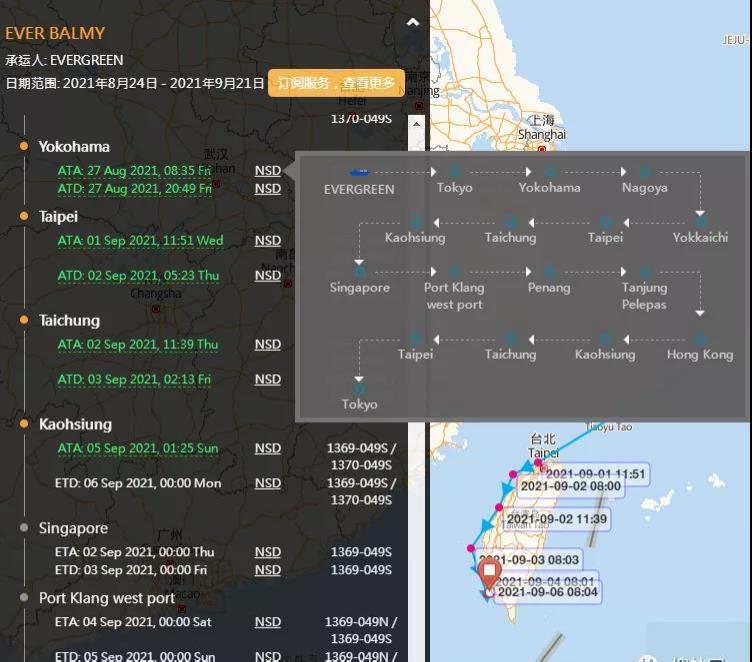752x662 pixels.
Task: Click the orange Kaohsiung timeline dot
Action: click(x=24, y=424)
